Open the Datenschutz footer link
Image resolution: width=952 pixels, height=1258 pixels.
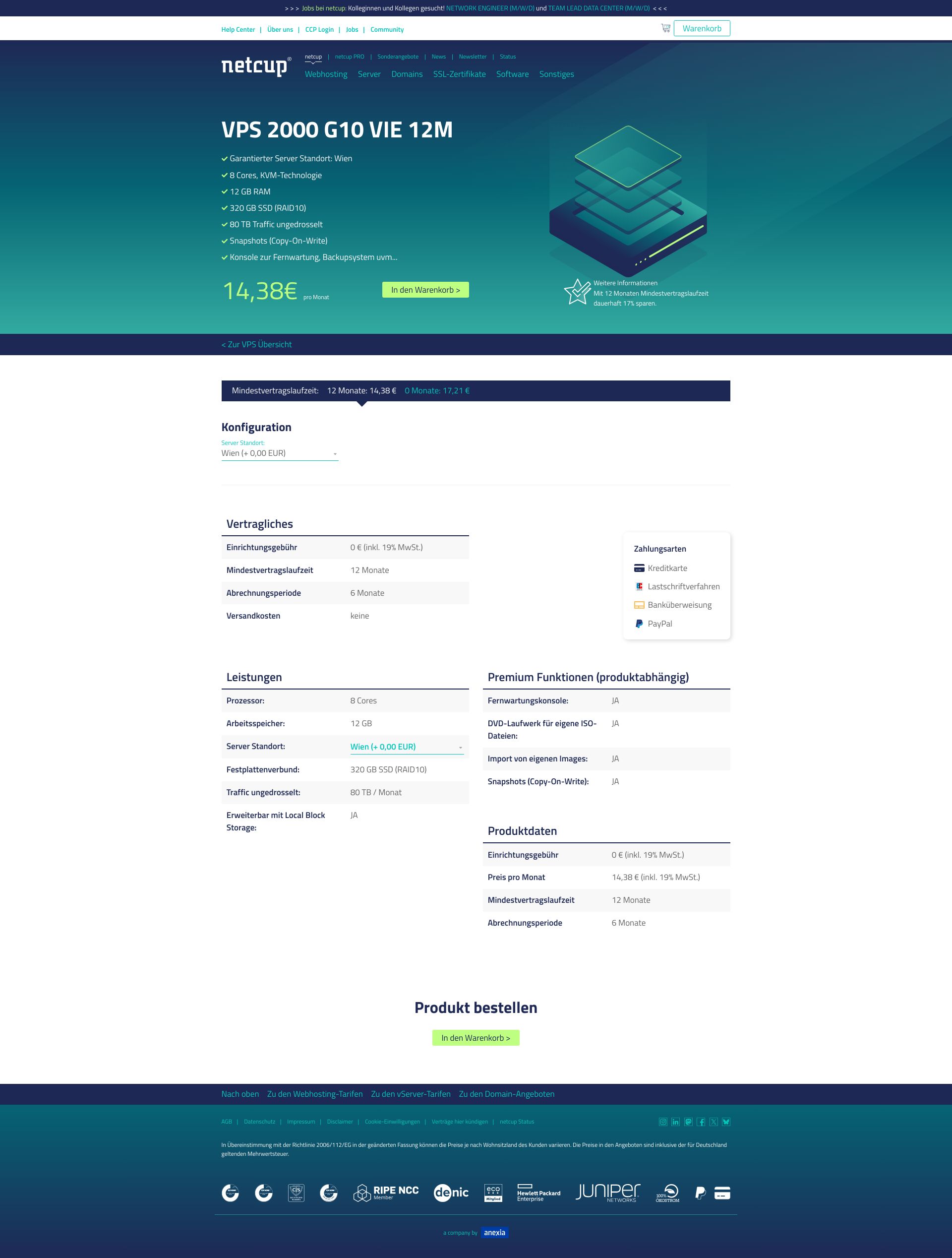[259, 1122]
